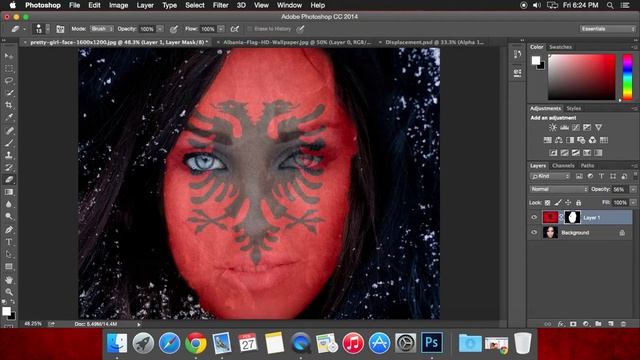640x360 pixels.
Task: Select the Eyedropper tool
Action: (9, 118)
